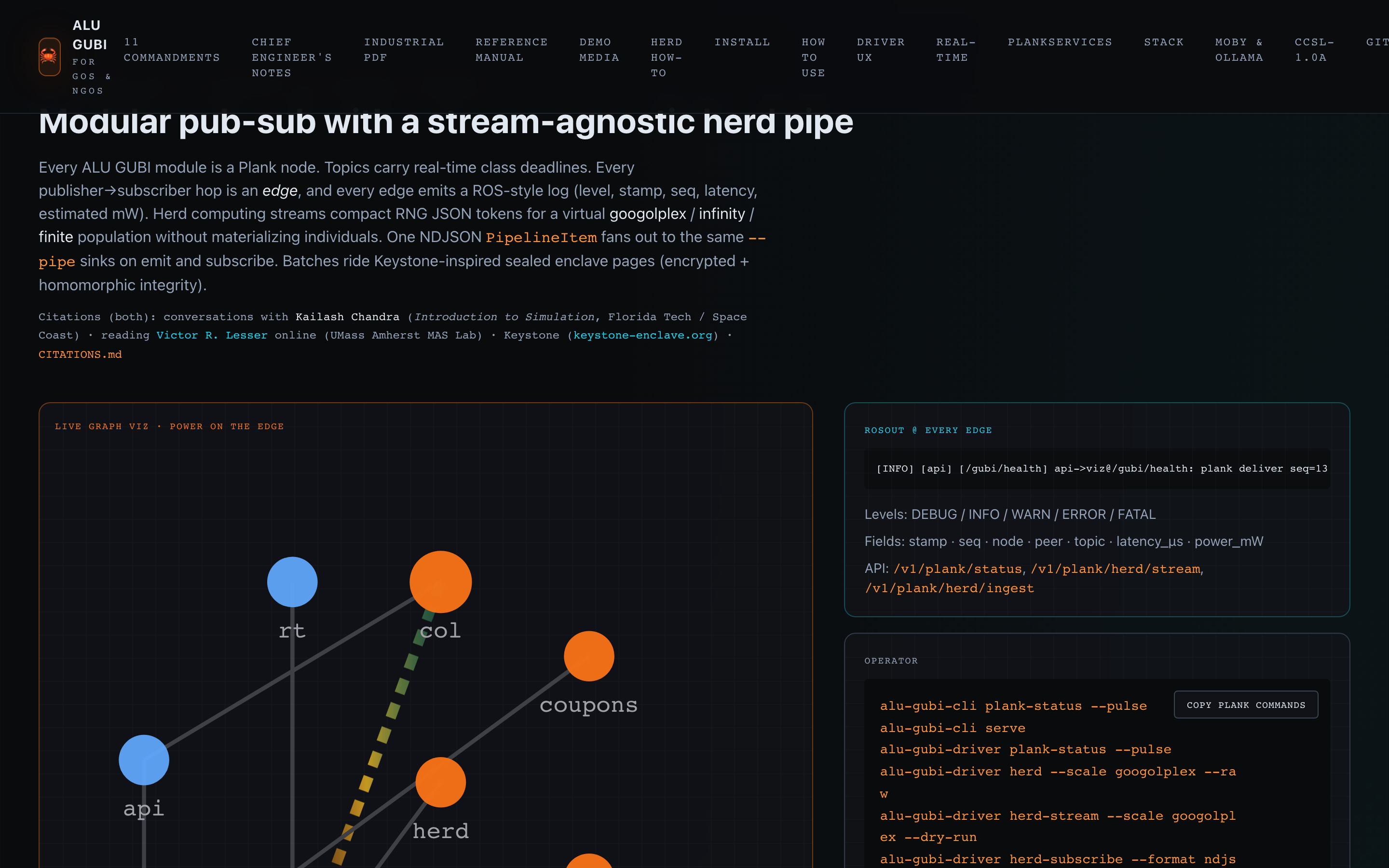This screenshot has height=868, width=1389.
Task: Click 'alu-gubi-cli plank-status --pulse' command
Action: 1013,706
